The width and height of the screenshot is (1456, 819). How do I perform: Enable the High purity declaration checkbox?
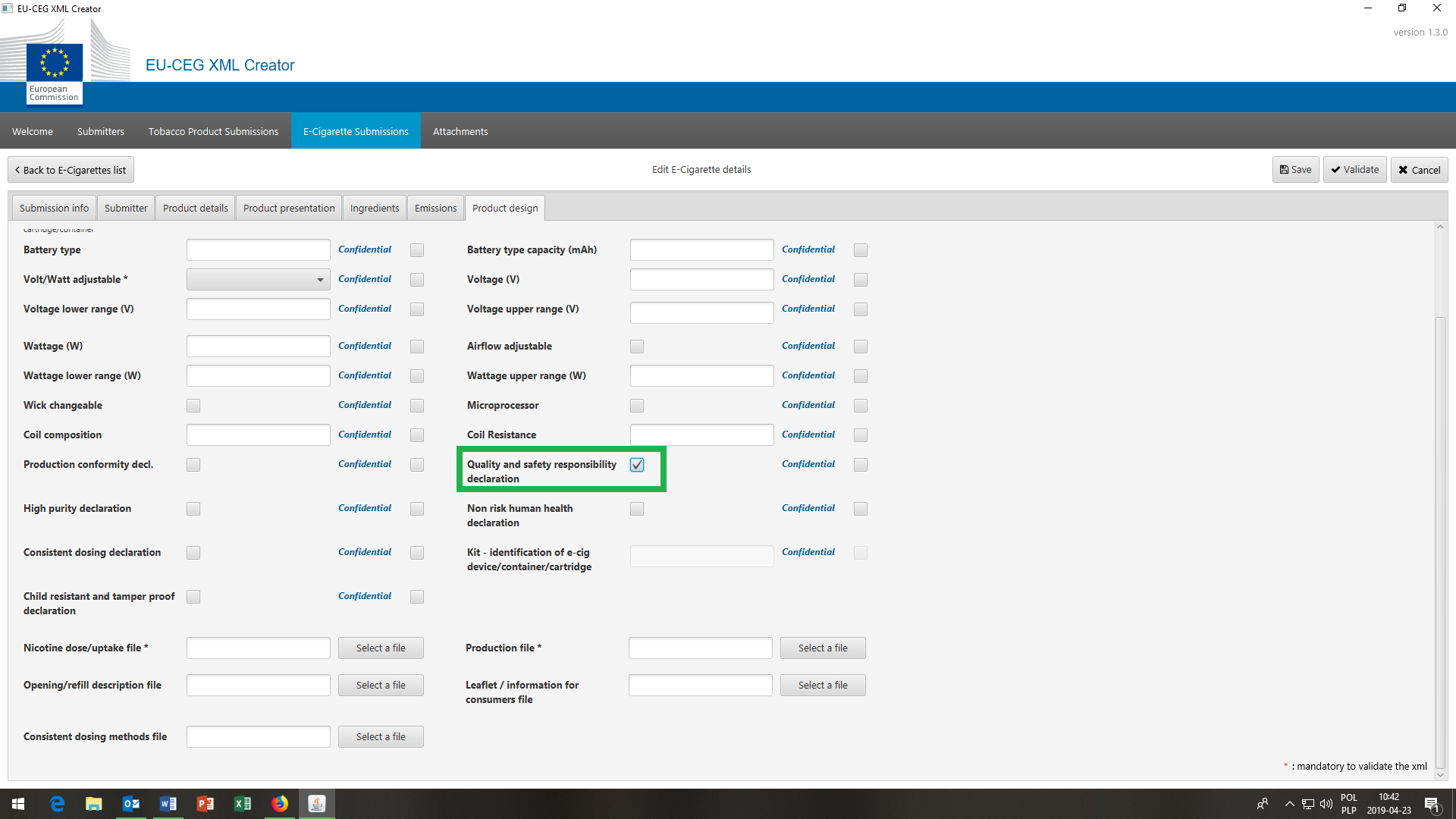click(x=193, y=509)
